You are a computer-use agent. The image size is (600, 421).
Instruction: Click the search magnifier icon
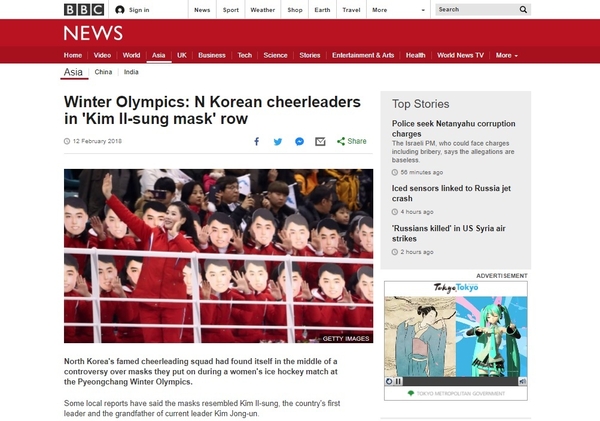point(523,10)
